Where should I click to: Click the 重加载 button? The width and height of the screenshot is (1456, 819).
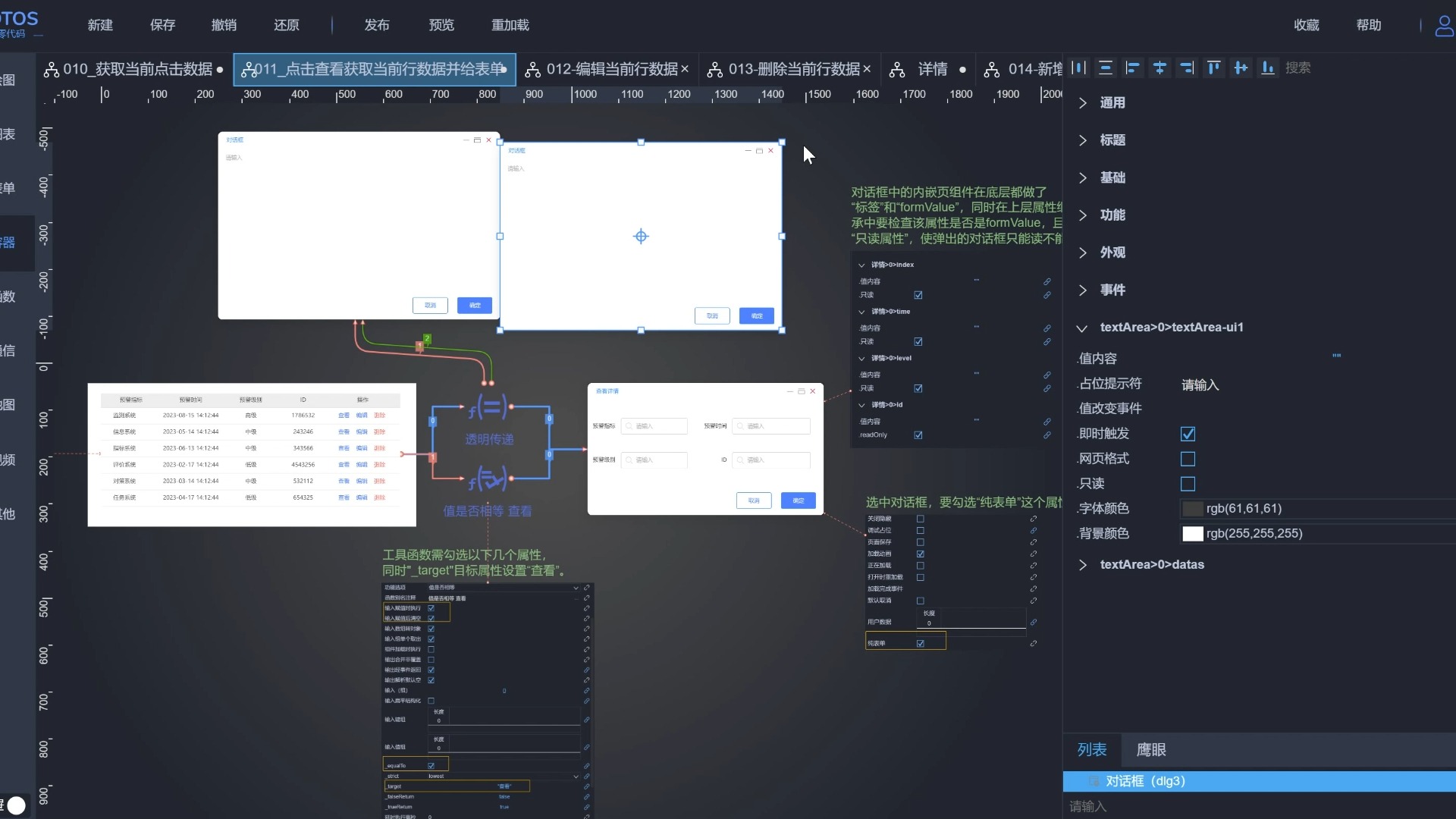pyautogui.click(x=510, y=24)
